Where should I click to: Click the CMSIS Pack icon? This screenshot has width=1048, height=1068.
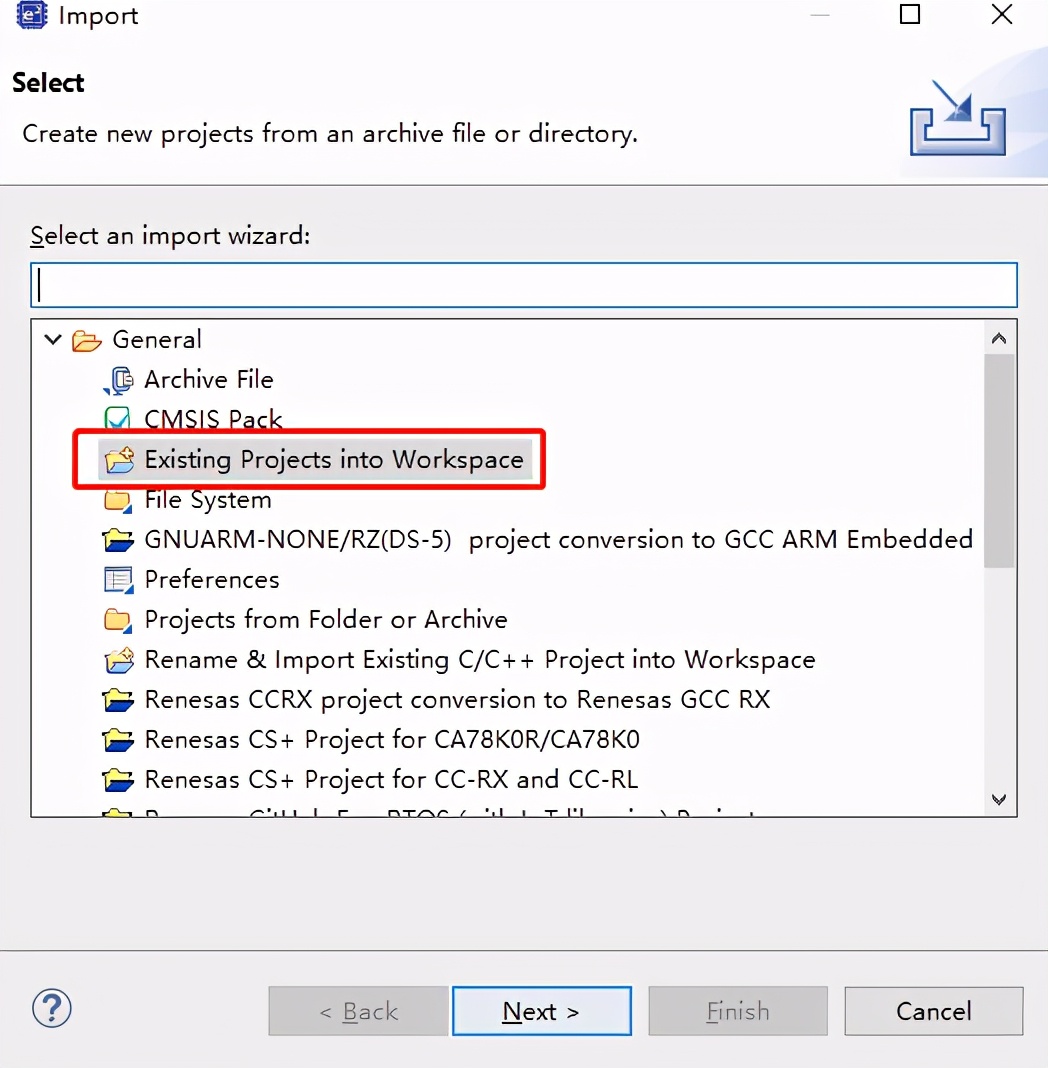[x=118, y=419]
